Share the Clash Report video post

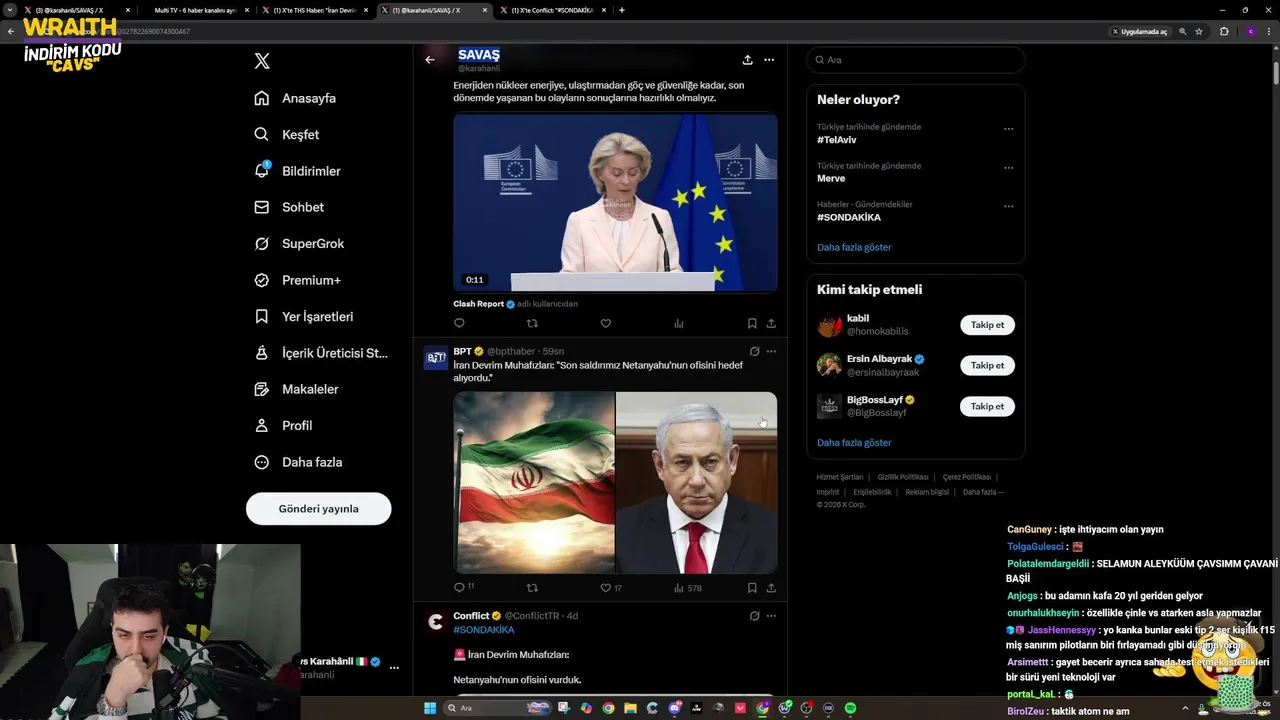(x=771, y=323)
